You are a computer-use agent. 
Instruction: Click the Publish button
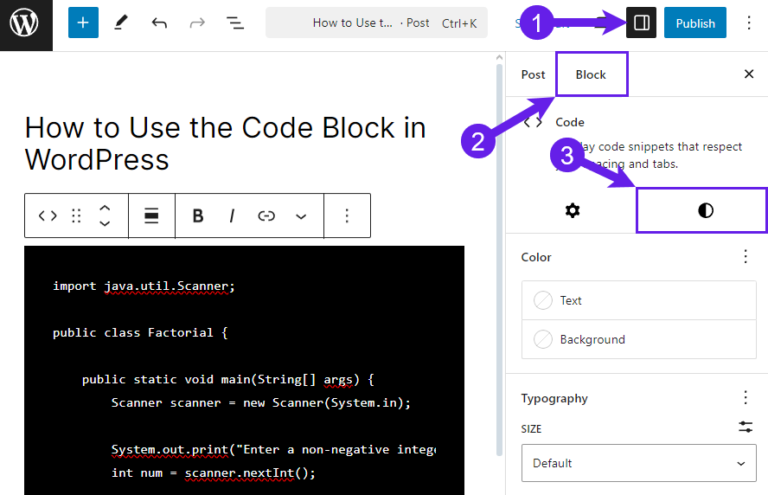[x=695, y=23]
